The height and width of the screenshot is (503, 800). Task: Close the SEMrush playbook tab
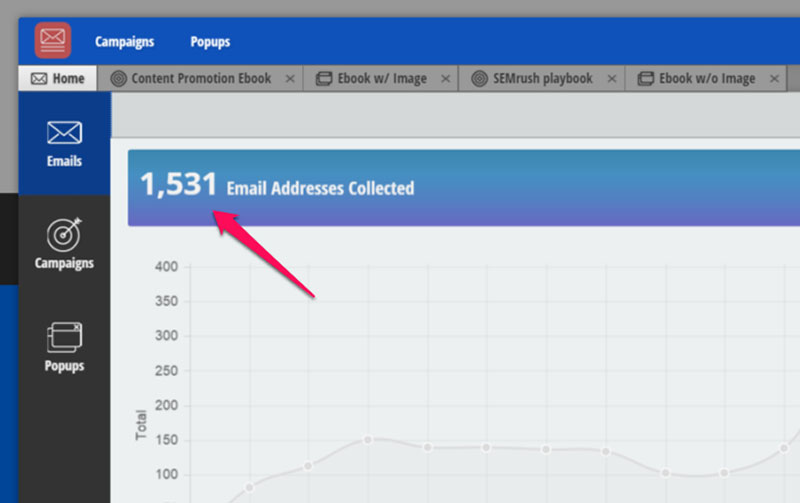click(x=611, y=79)
